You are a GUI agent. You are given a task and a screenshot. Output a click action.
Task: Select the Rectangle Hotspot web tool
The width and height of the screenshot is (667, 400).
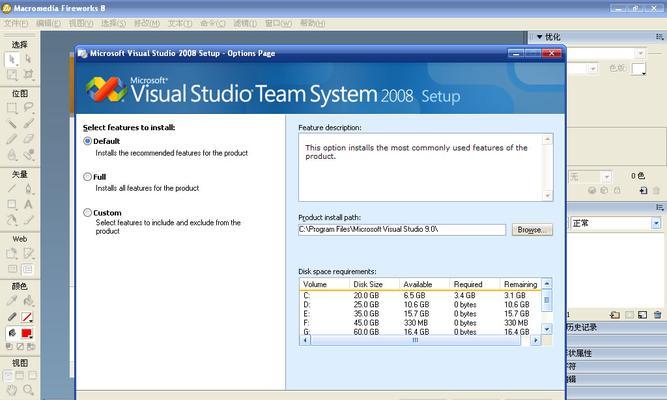click(12, 254)
